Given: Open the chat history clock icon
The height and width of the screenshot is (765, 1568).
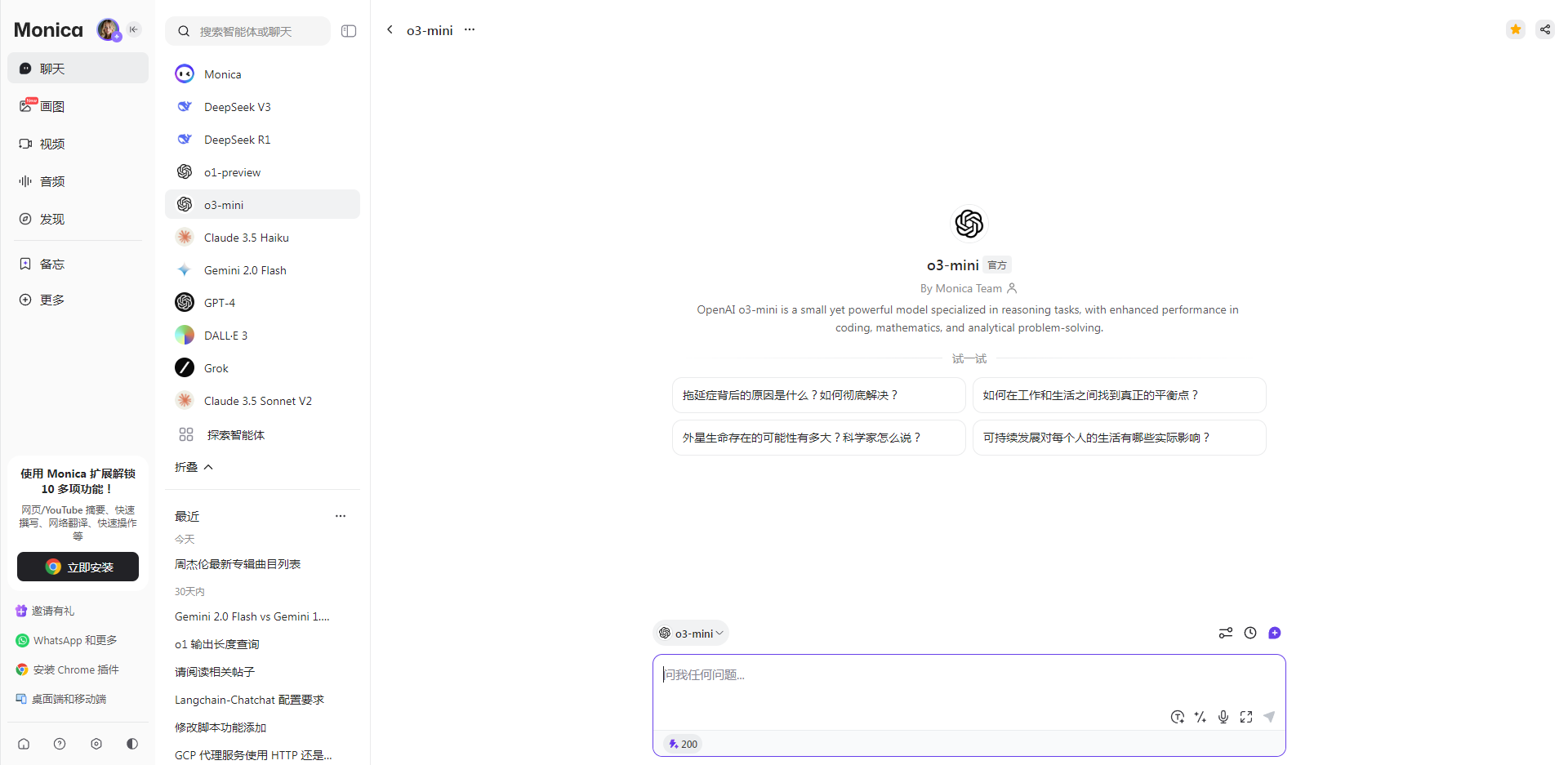Looking at the screenshot, I should tap(1250, 633).
